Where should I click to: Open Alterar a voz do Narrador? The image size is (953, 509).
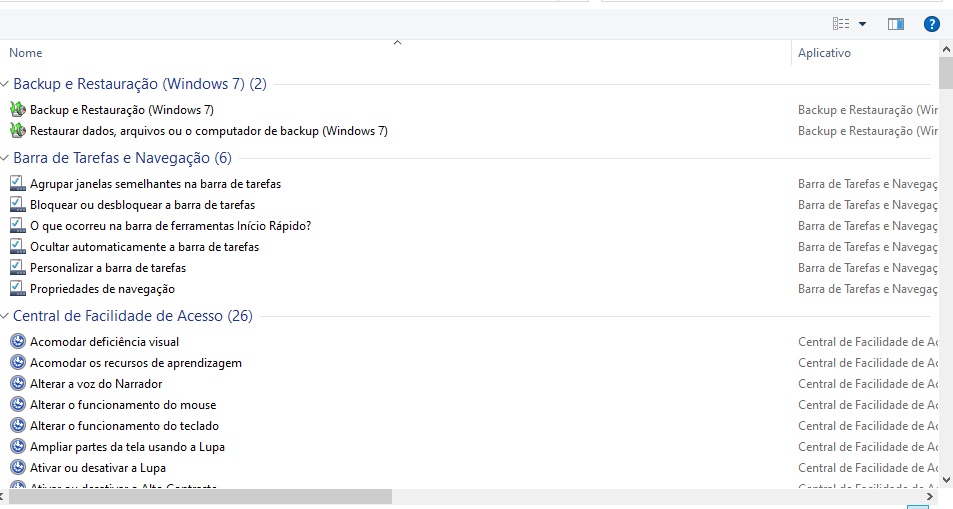[96, 384]
